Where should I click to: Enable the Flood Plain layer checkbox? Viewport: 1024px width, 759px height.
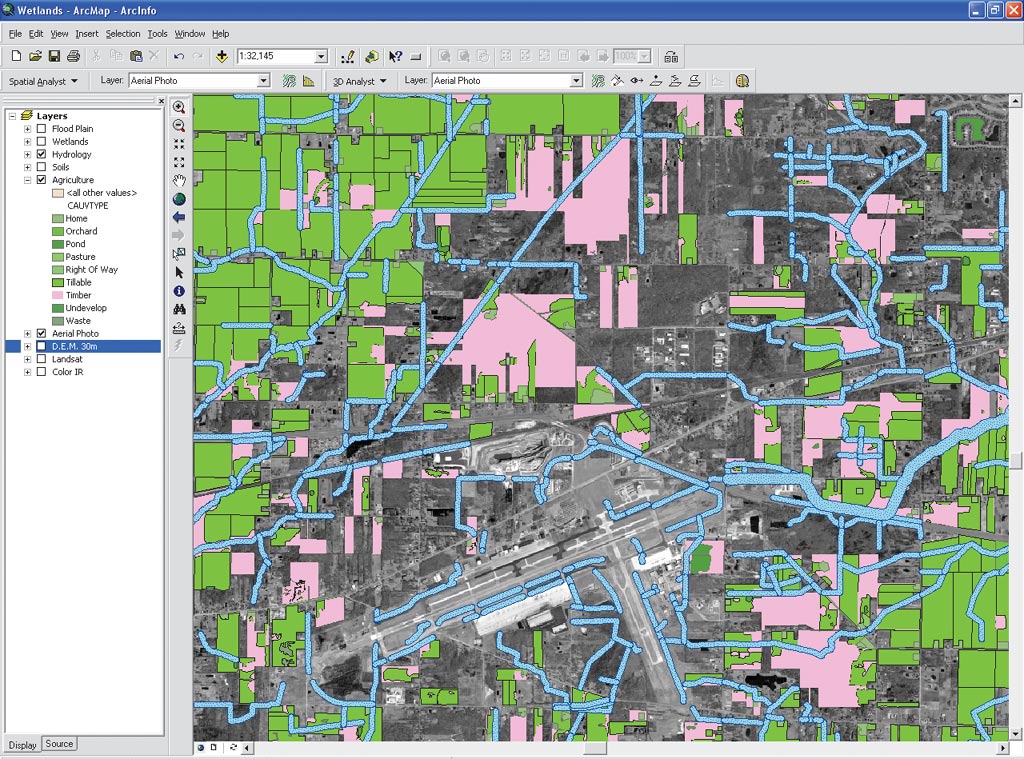(x=42, y=129)
